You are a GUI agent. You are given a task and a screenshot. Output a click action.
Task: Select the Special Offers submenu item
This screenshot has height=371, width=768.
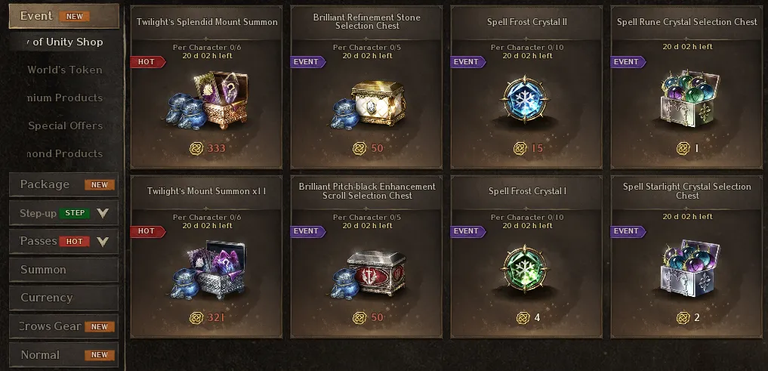65,126
